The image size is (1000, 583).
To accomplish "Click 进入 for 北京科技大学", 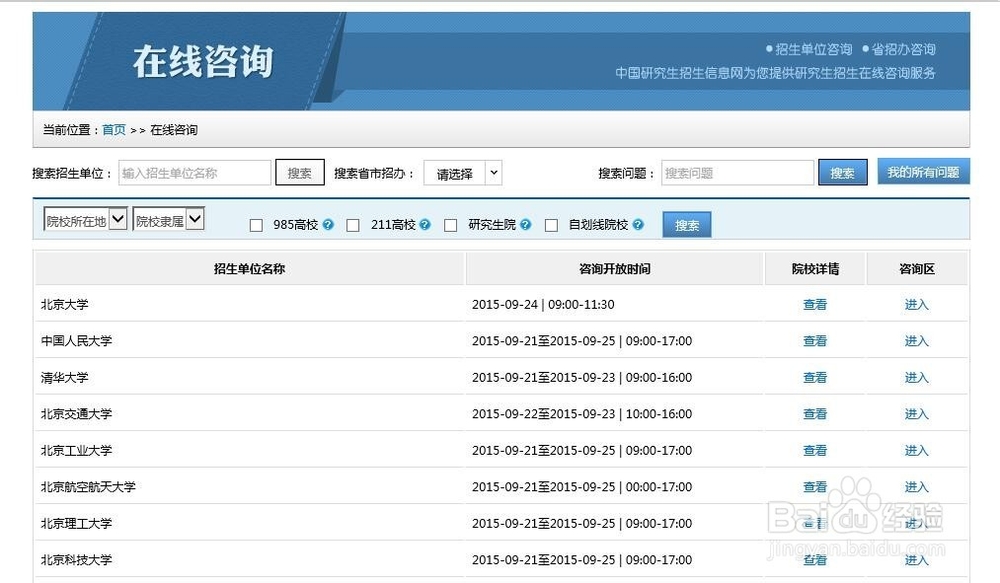I will [916, 560].
